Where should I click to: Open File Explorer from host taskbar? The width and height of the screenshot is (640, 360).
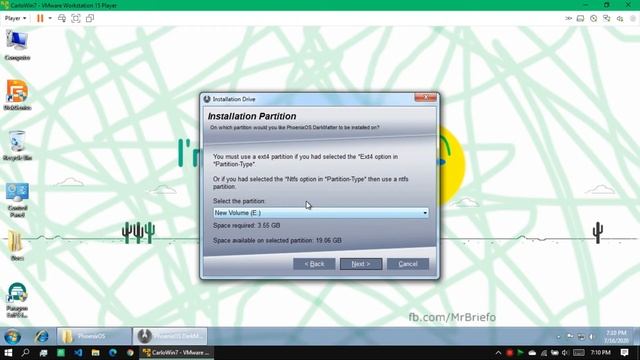coord(96,353)
